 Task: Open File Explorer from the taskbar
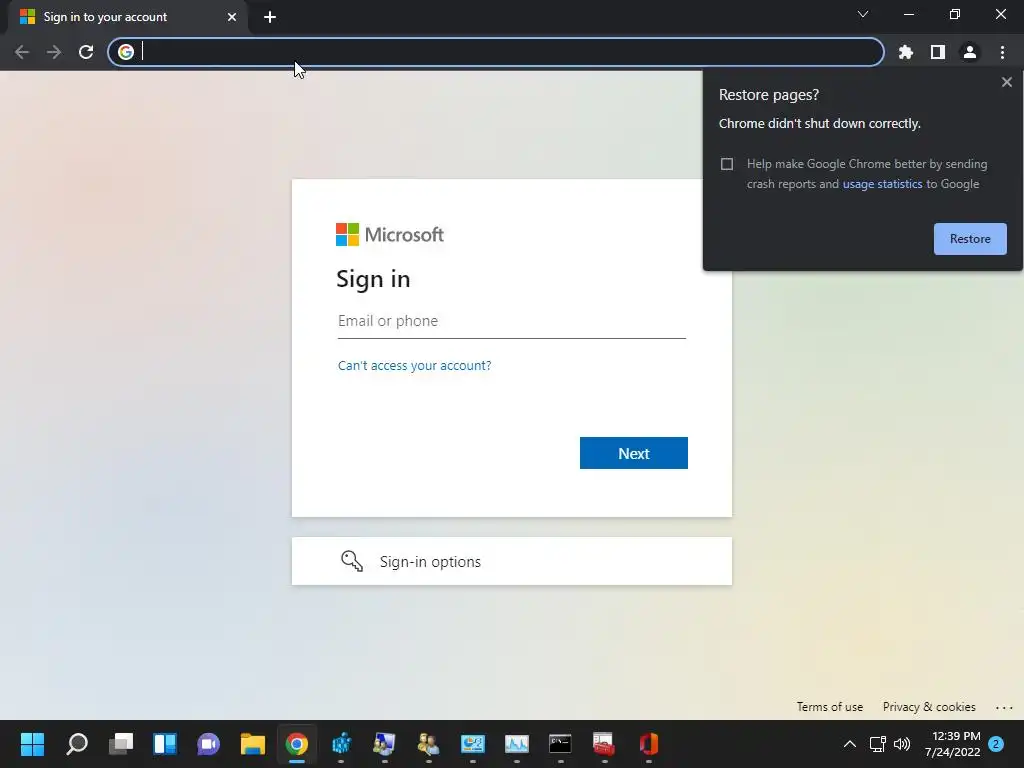[x=253, y=744]
